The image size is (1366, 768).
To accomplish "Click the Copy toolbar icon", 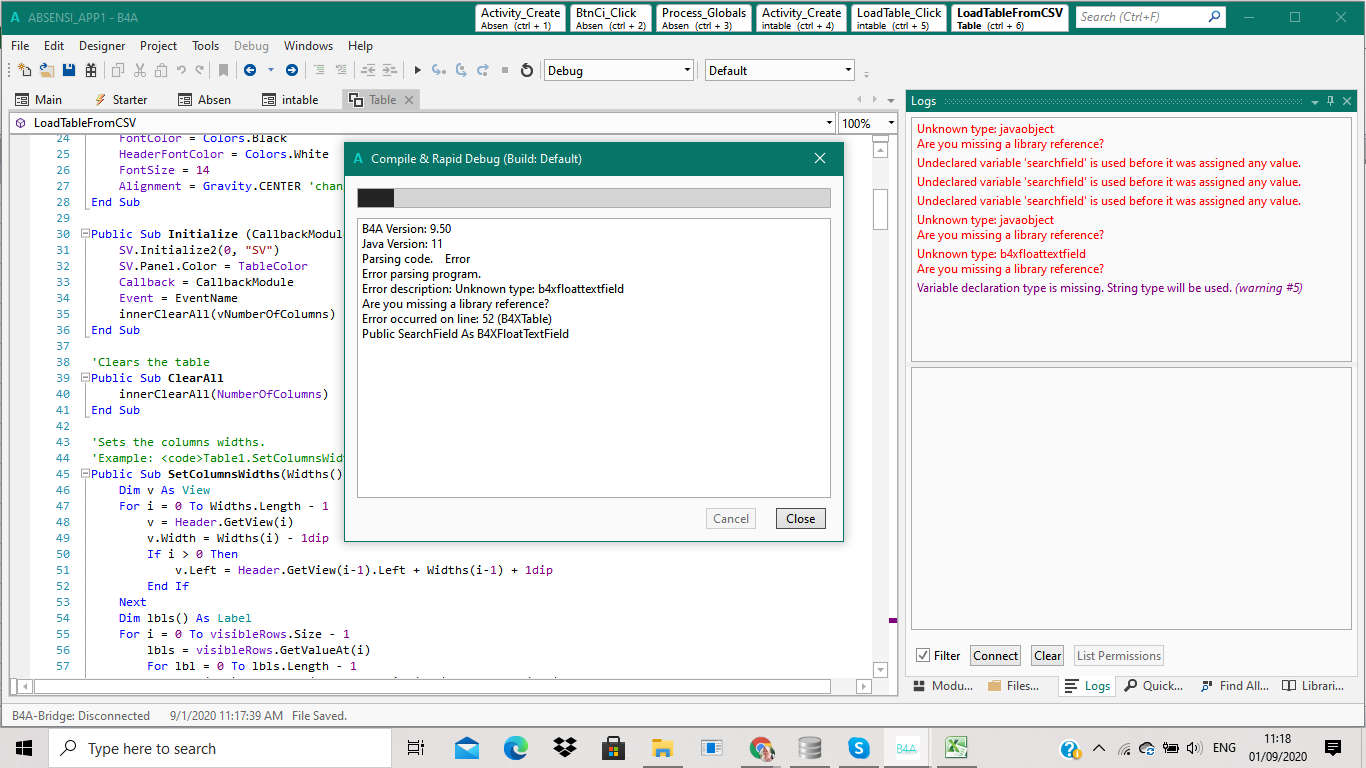I will pyautogui.click(x=118, y=70).
